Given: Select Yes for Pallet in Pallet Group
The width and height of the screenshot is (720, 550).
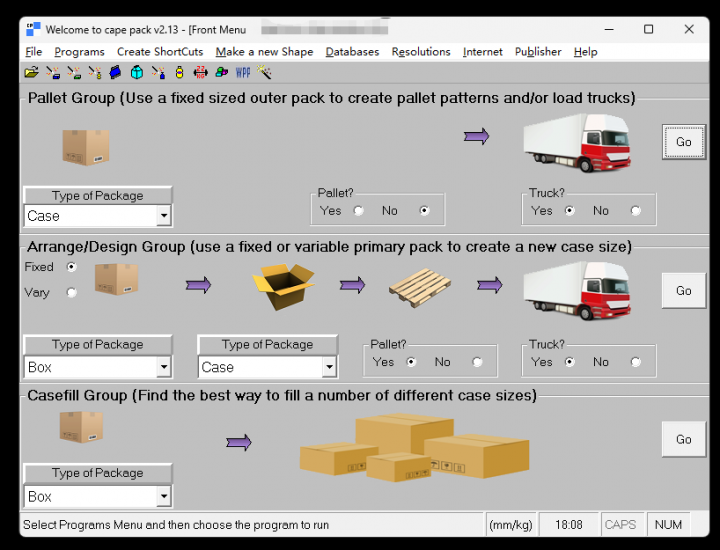Looking at the screenshot, I should (359, 211).
